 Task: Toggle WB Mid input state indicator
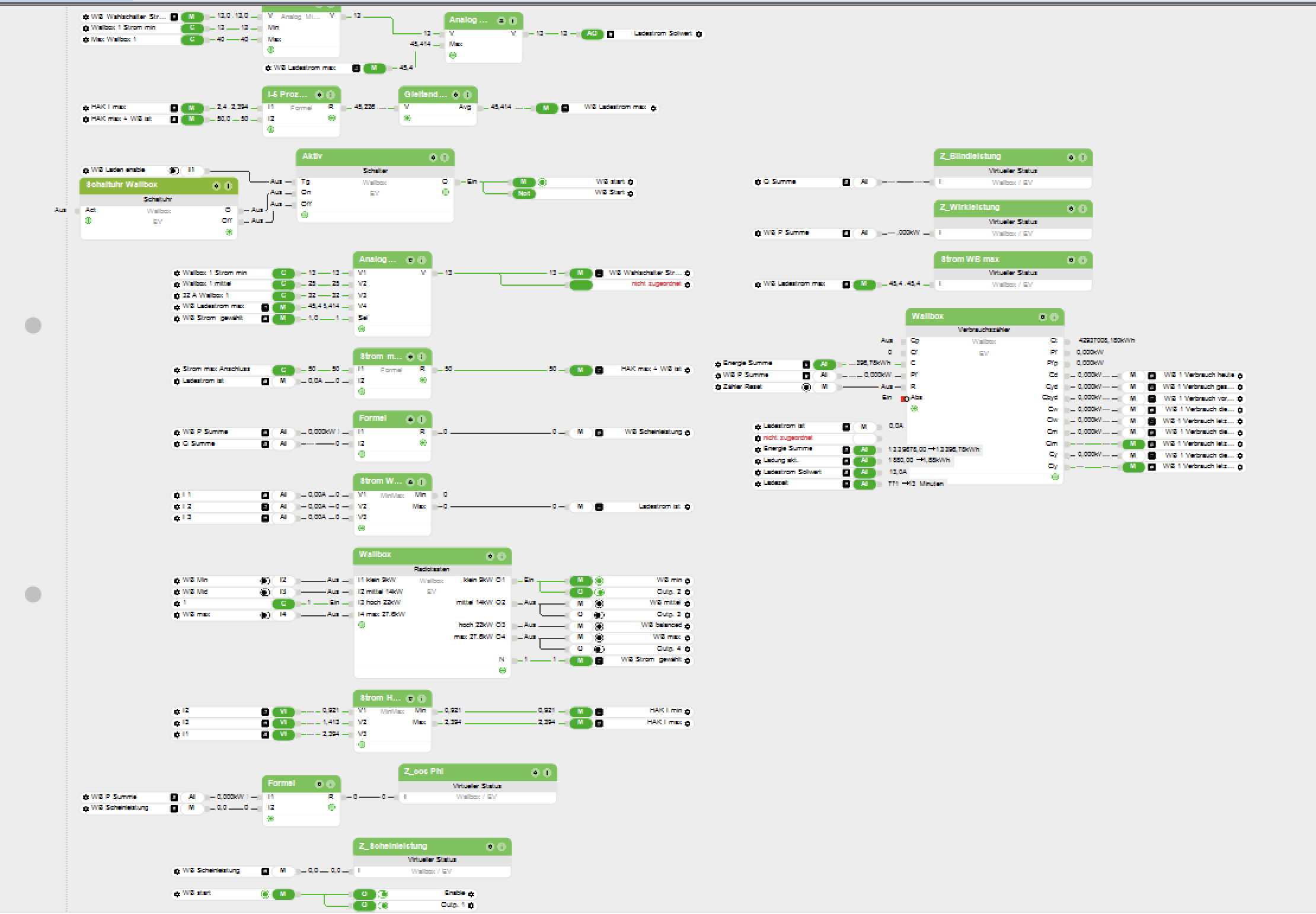[265, 592]
